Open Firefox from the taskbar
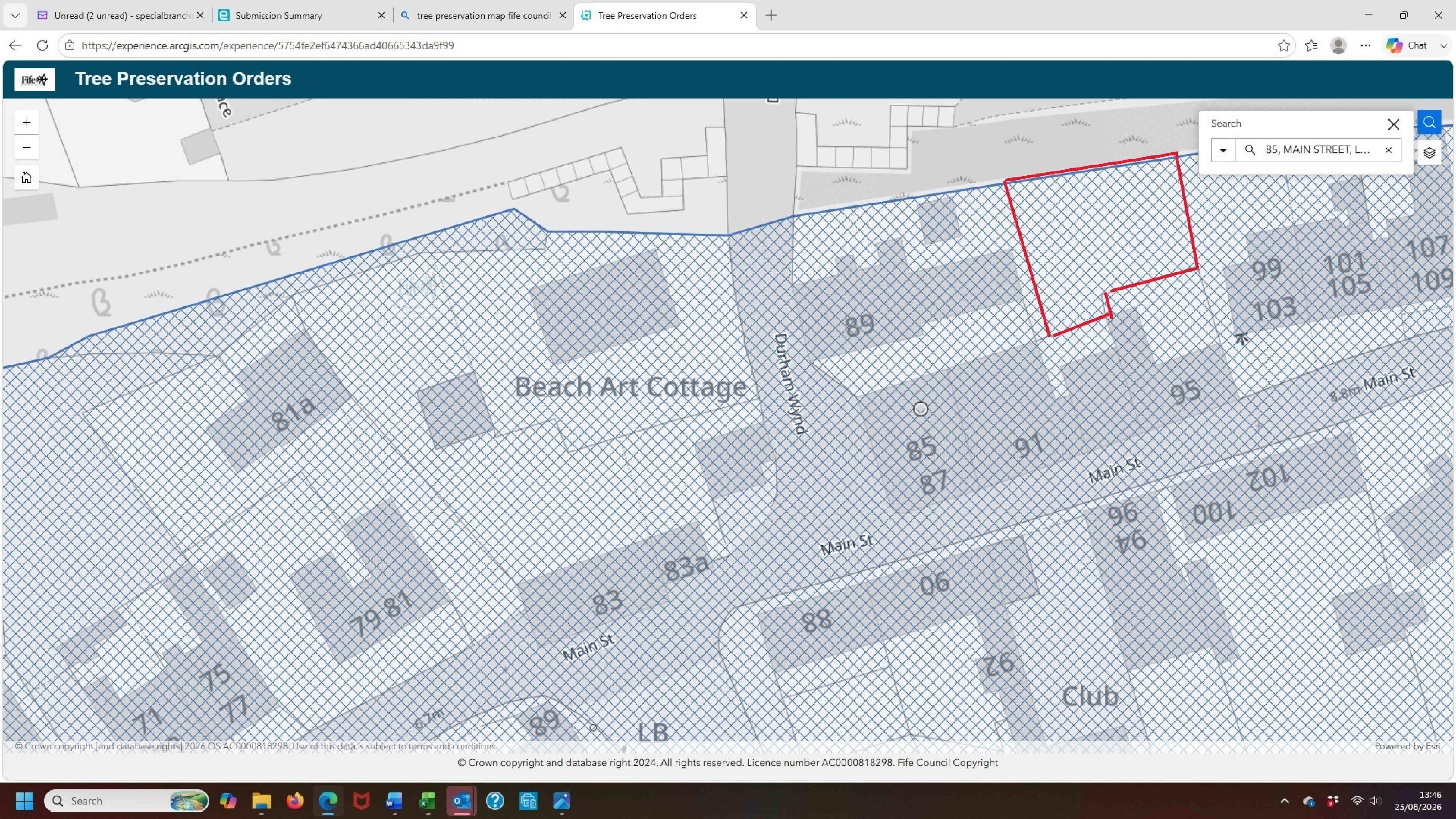 pos(294,801)
